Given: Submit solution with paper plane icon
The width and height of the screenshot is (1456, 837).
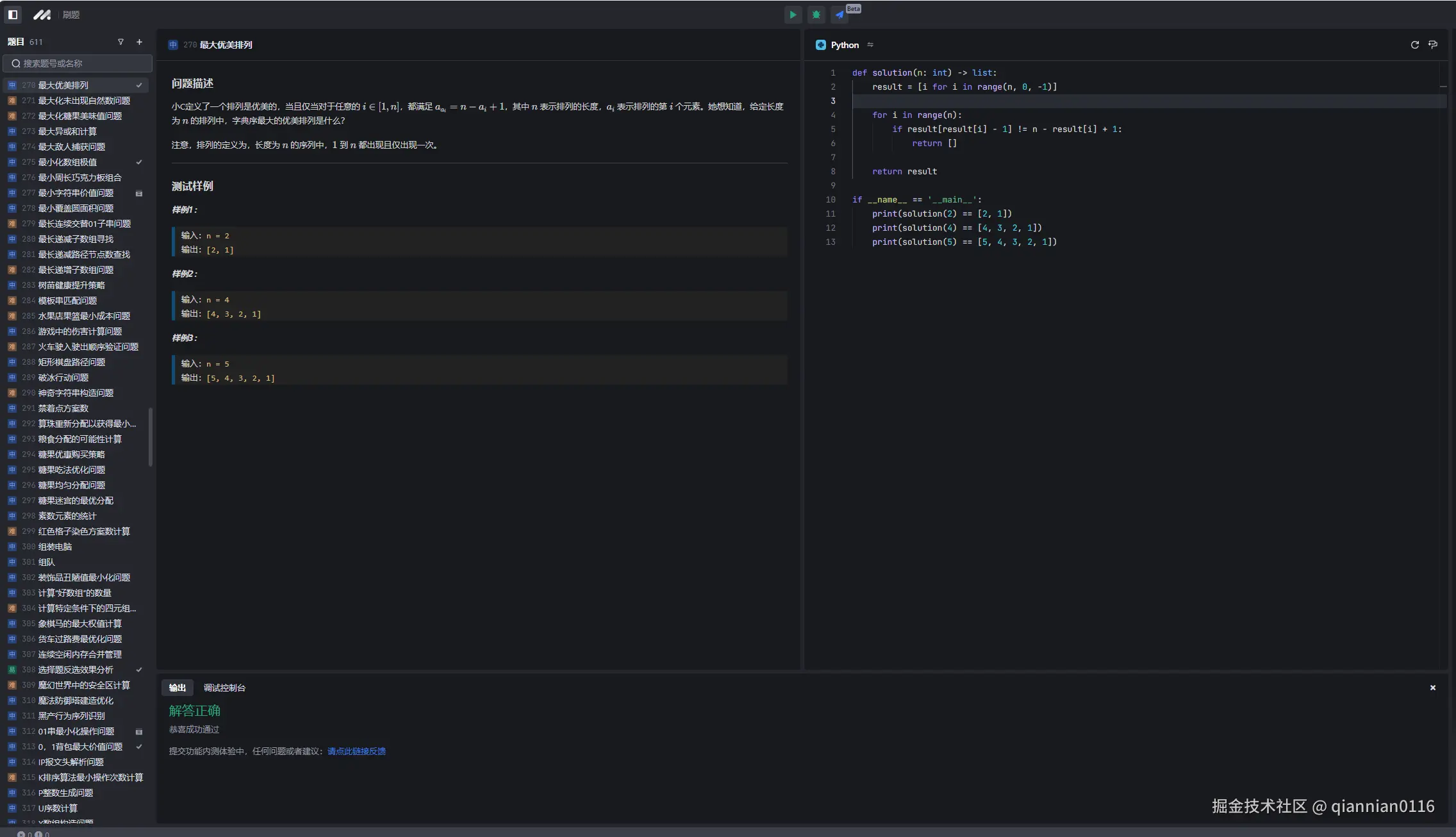Looking at the screenshot, I should [840, 15].
